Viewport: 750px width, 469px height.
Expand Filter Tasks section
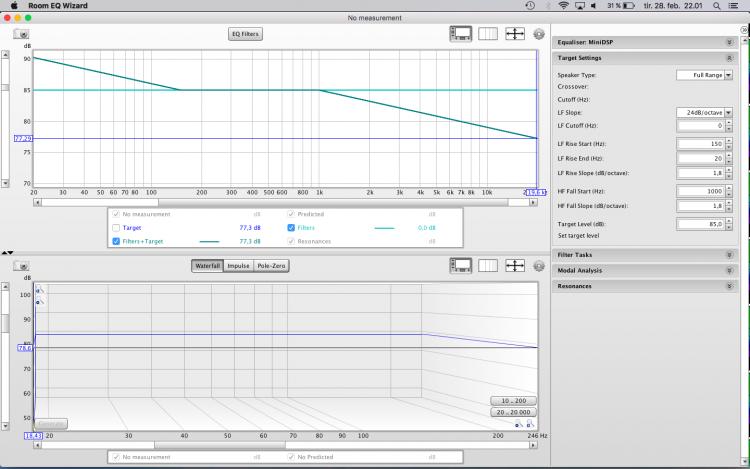point(729,255)
